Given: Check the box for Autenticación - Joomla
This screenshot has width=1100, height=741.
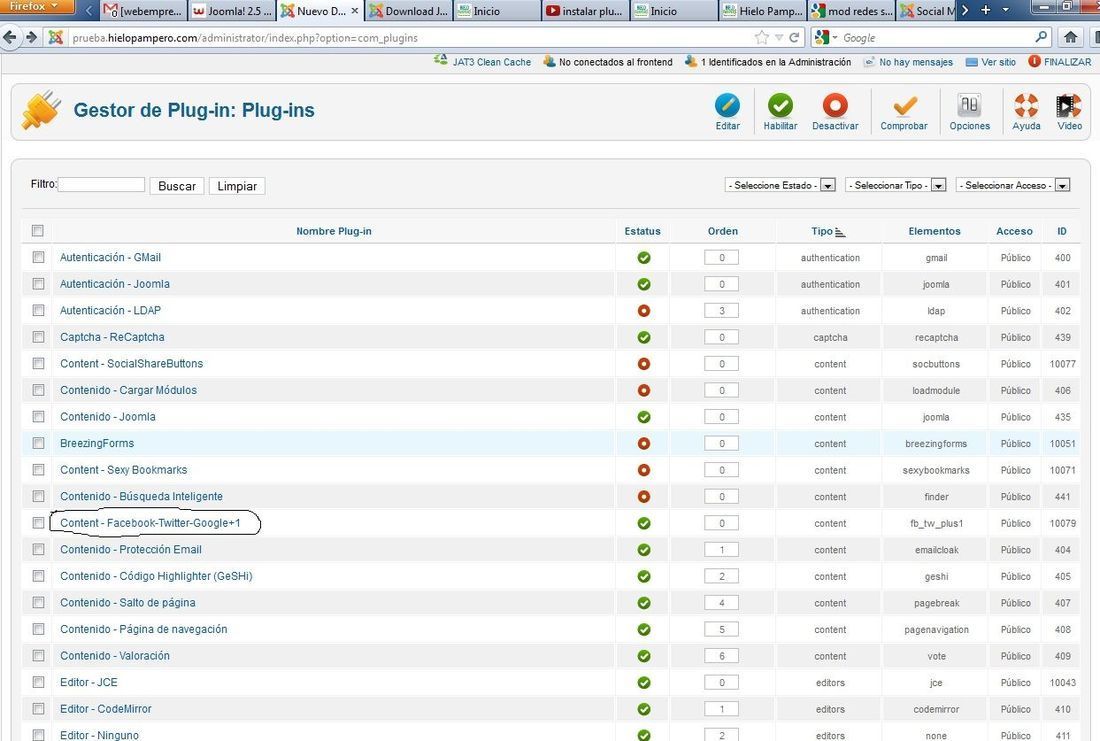Looking at the screenshot, I should (x=38, y=284).
